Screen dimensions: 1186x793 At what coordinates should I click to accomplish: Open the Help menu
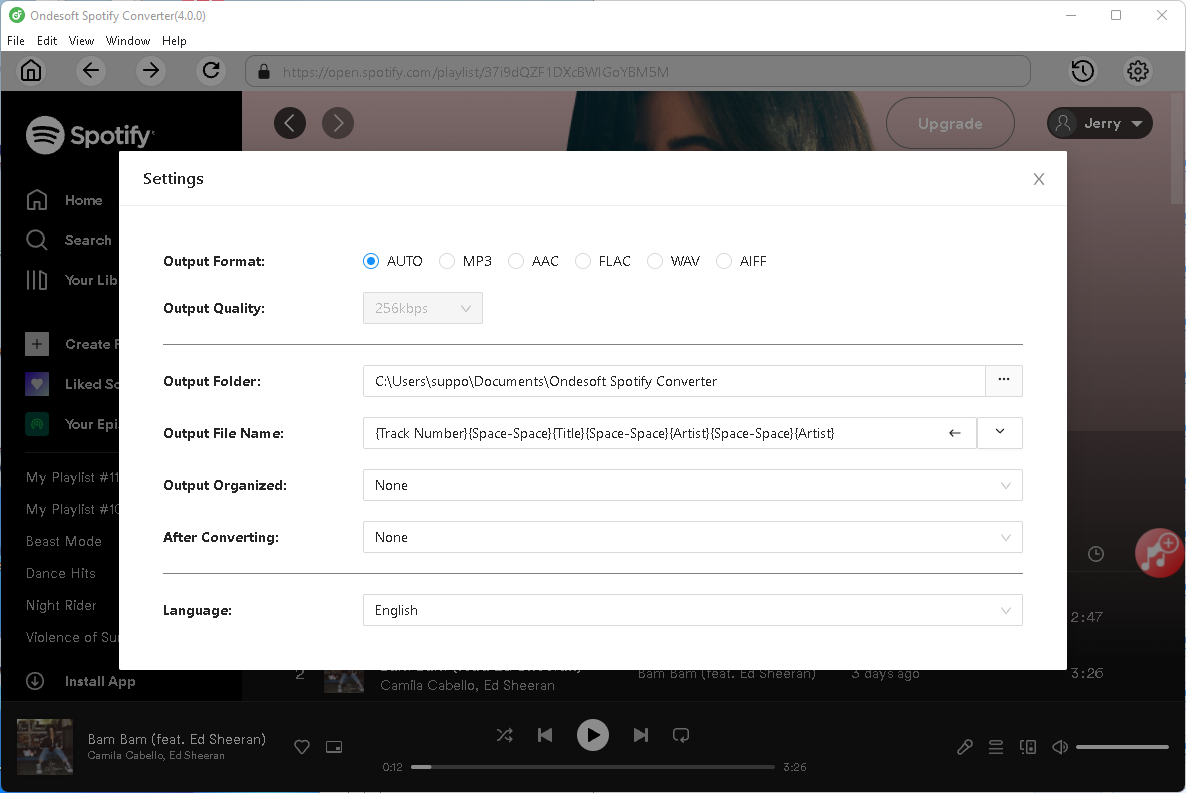point(174,41)
